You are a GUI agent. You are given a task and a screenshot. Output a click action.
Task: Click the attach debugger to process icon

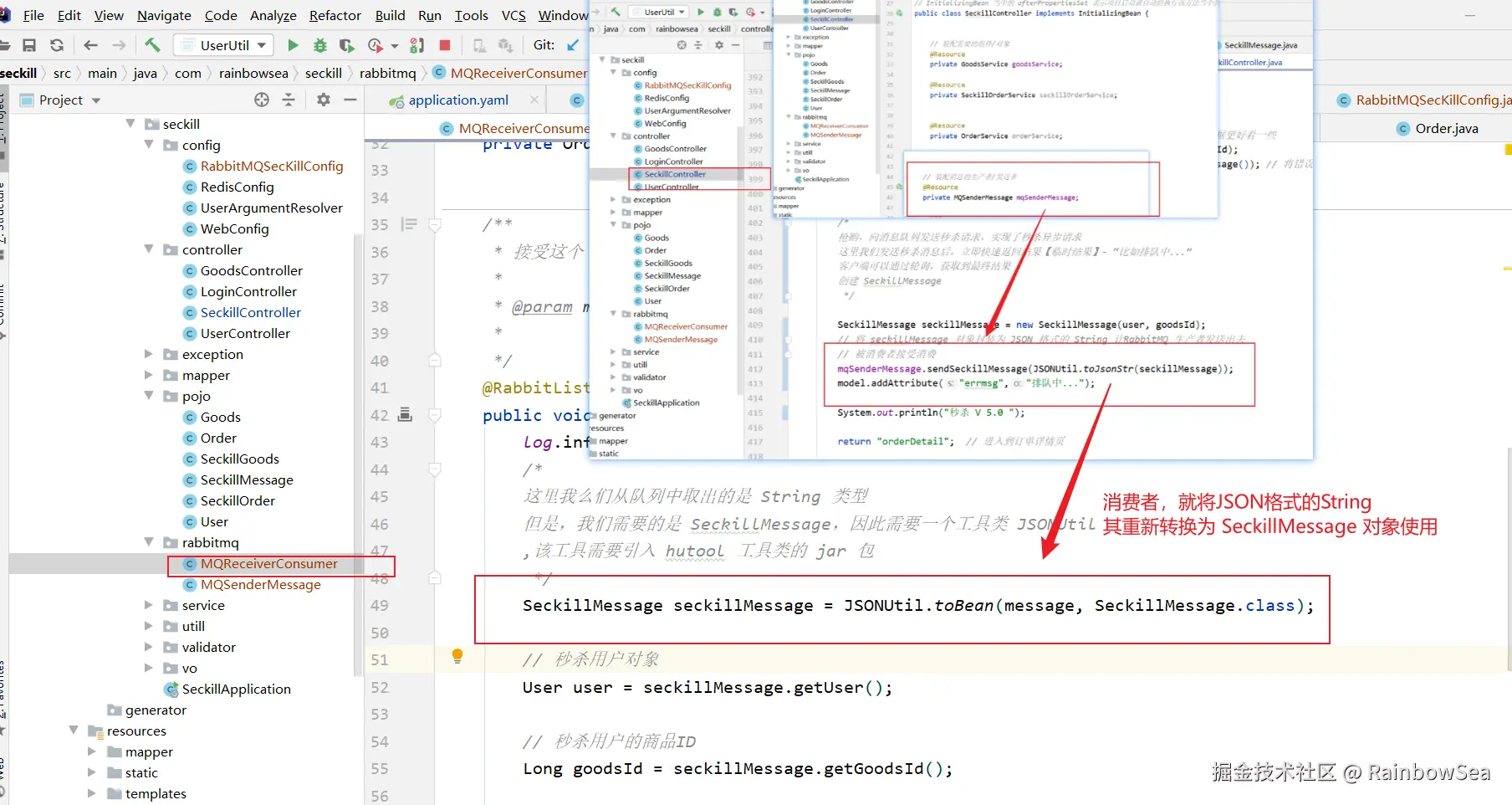click(417, 45)
